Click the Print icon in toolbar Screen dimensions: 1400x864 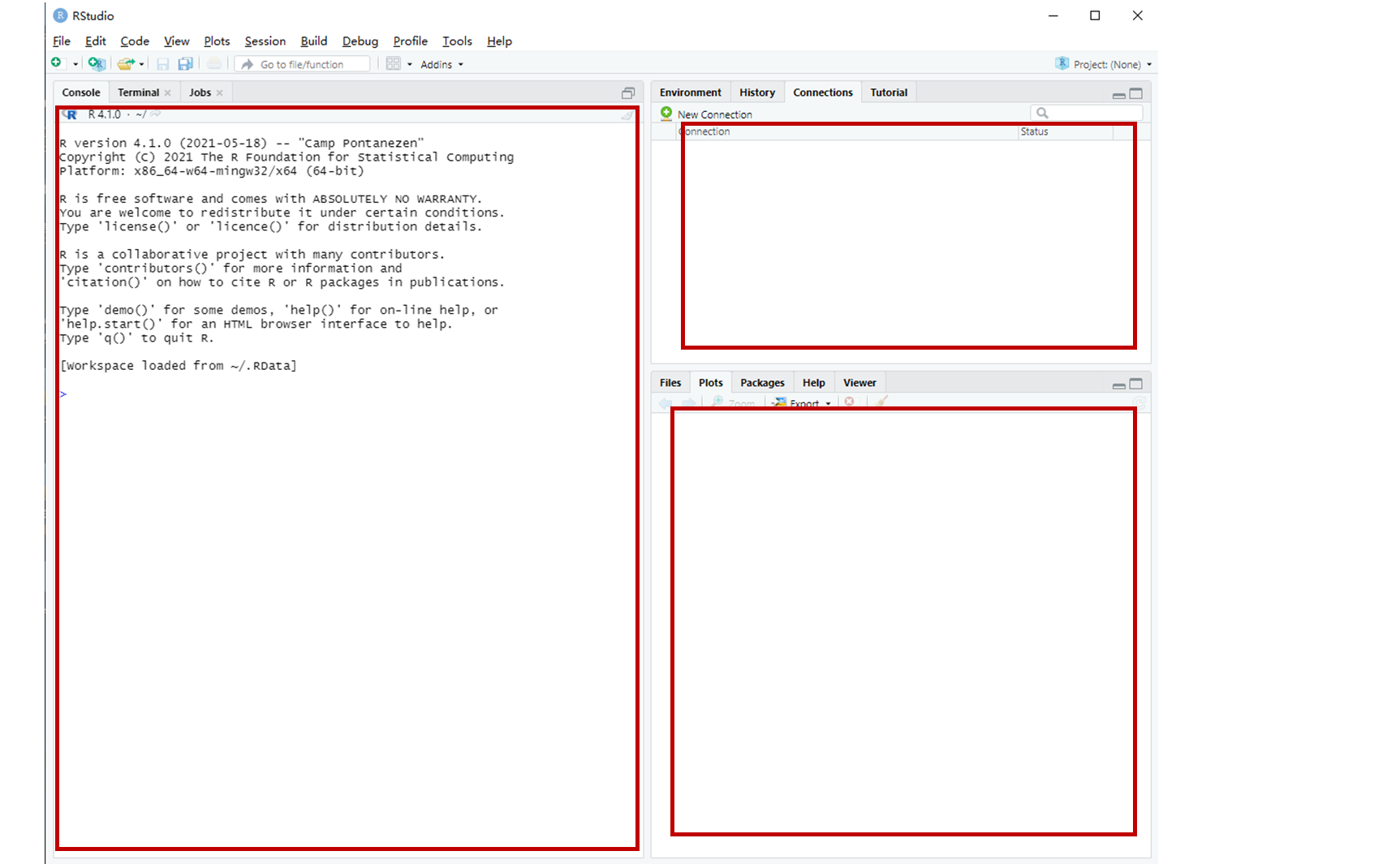pyautogui.click(x=214, y=64)
